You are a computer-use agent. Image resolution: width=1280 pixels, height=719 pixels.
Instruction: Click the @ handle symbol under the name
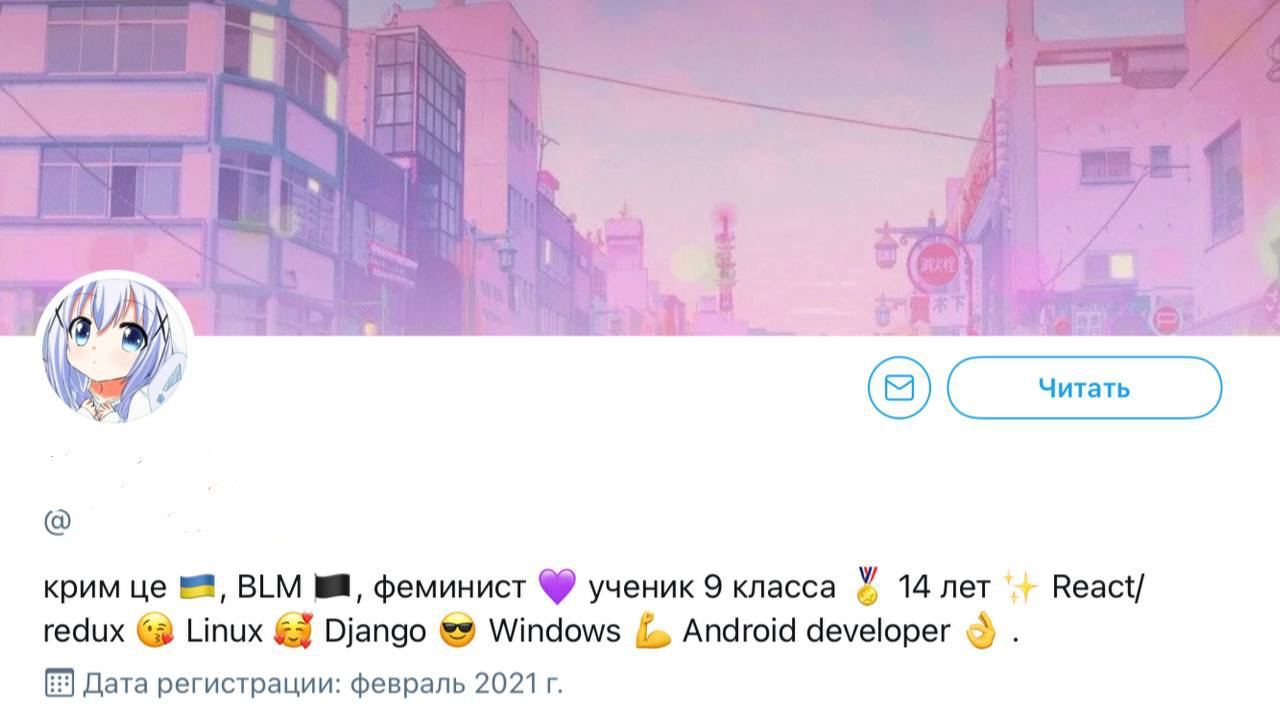pos(57,522)
